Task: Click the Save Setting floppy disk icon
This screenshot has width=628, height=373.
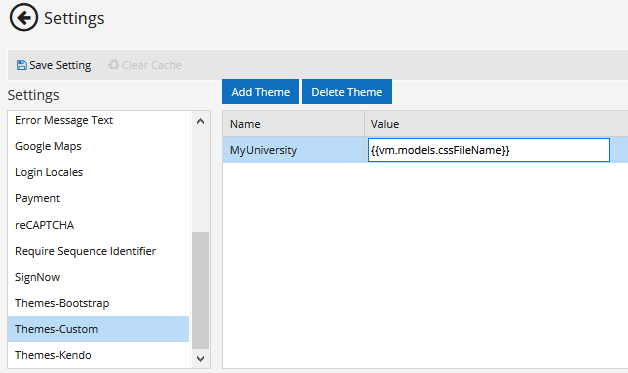Action: pyautogui.click(x=22, y=65)
